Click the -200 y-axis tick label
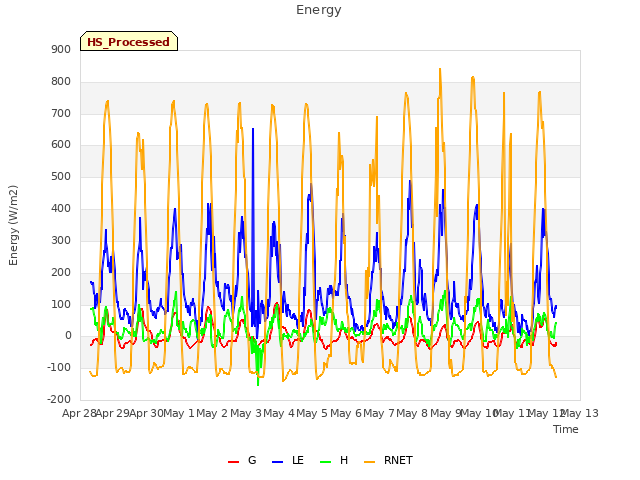The width and height of the screenshot is (640, 480). coord(59,399)
